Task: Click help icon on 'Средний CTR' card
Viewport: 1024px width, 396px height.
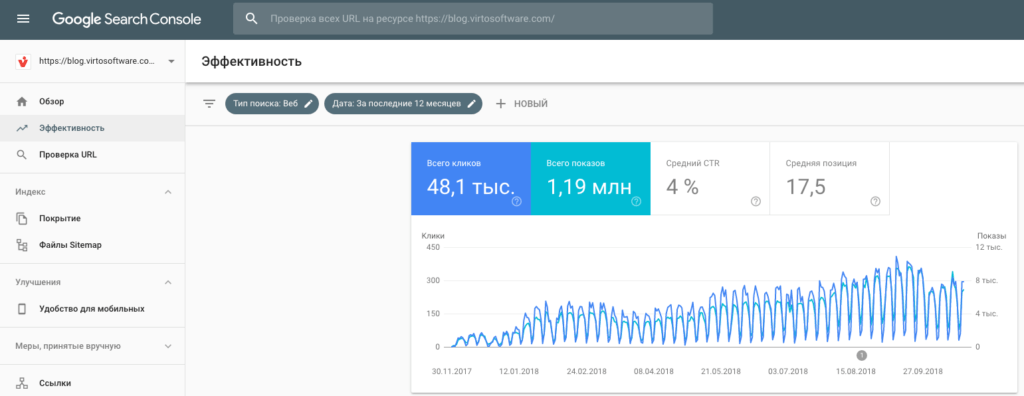Action: pyautogui.click(x=756, y=201)
